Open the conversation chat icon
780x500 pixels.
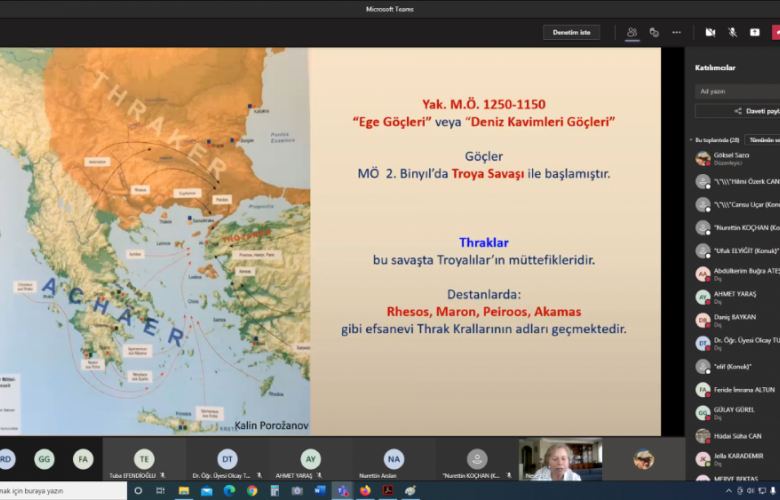654,32
